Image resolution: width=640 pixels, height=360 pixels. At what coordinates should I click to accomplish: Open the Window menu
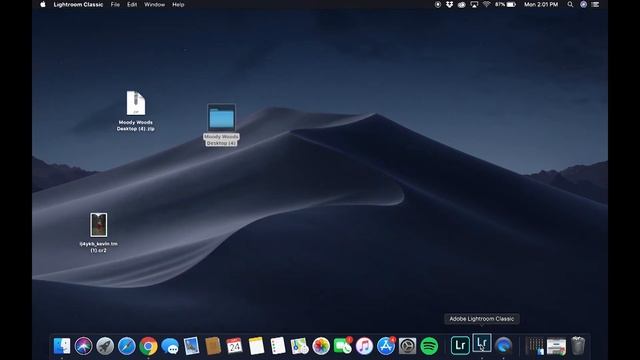click(x=154, y=4)
